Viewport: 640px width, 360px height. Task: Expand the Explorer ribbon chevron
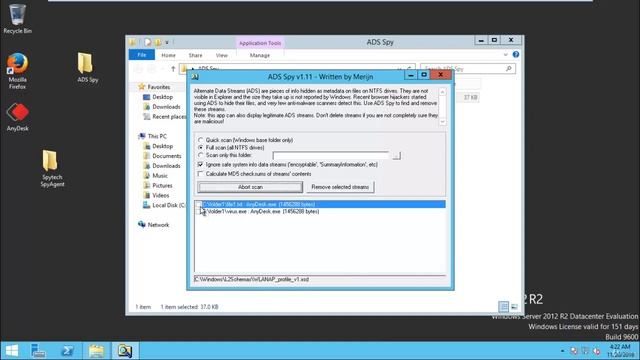coord(506,54)
